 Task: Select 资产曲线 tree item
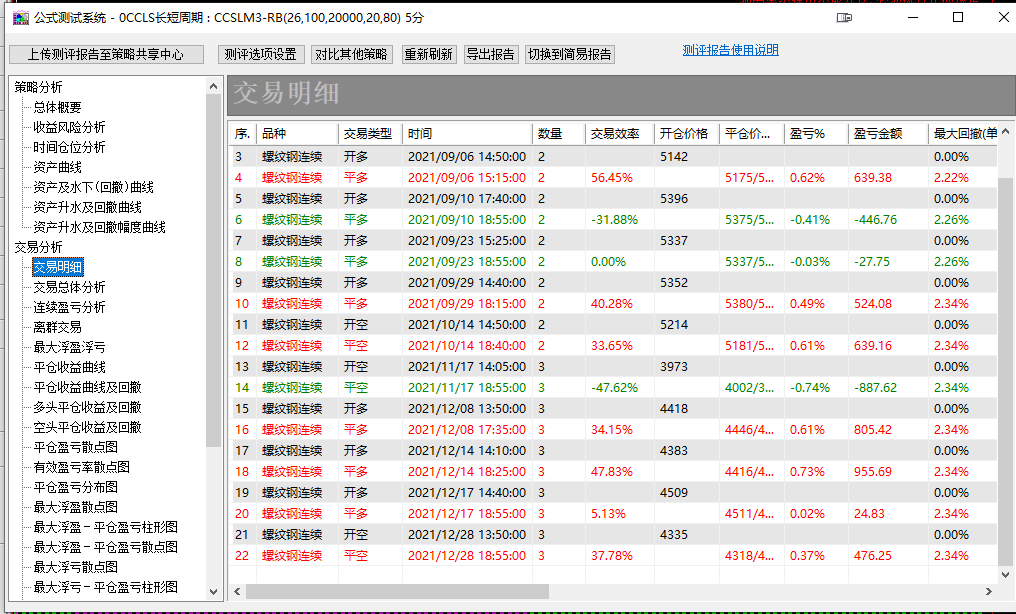point(57,167)
